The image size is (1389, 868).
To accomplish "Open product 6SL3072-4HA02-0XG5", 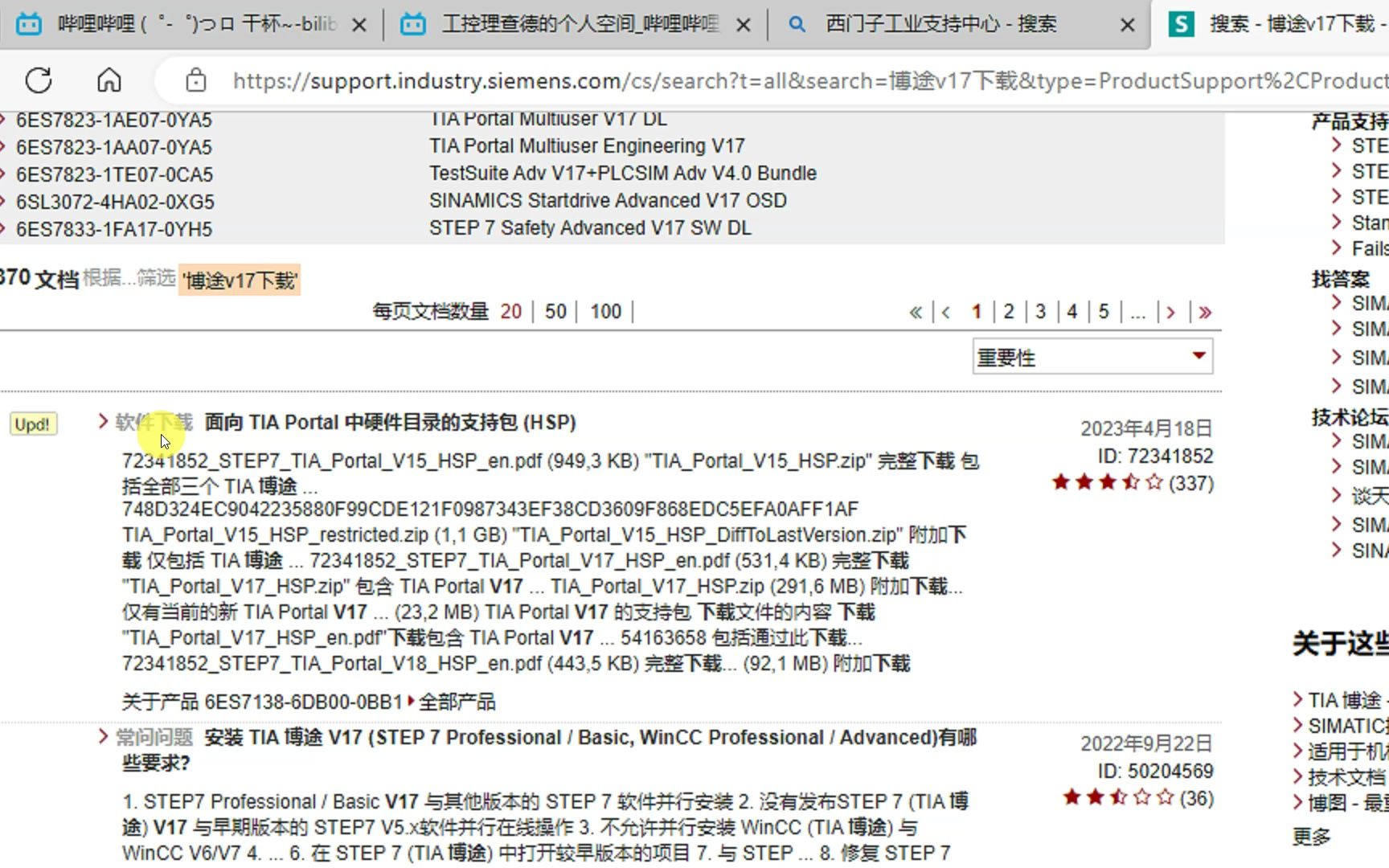I will 115,202.
